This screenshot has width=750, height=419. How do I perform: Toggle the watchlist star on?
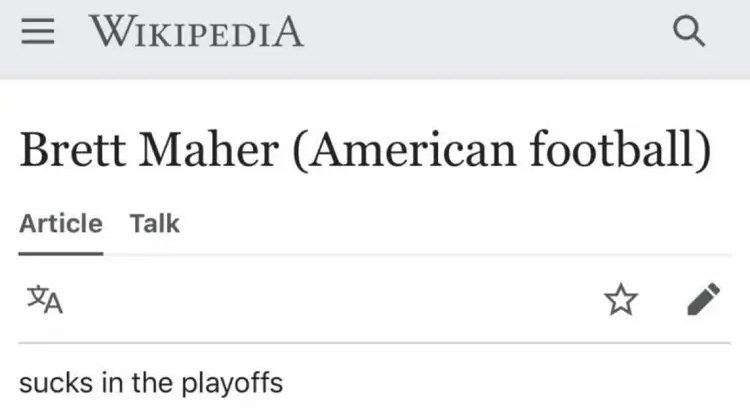621,300
